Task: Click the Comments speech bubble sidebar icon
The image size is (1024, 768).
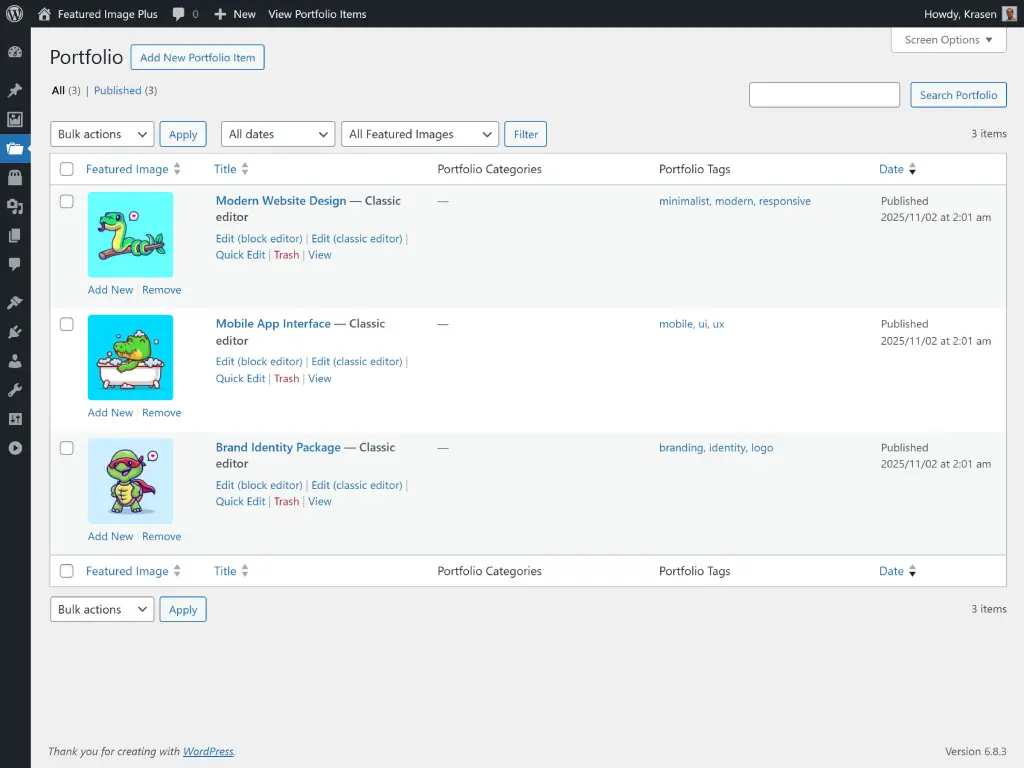Action: pyautogui.click(x=15, y=266)
